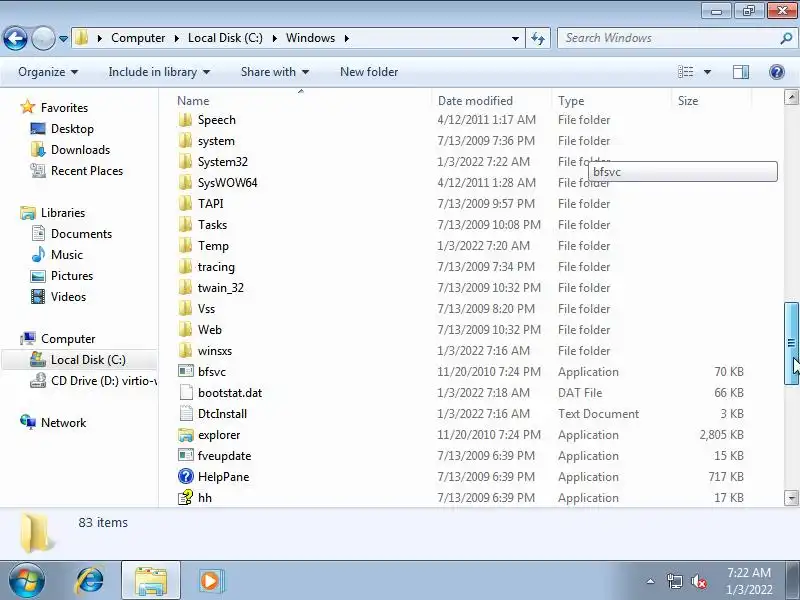
Task: Open the Documents library
Action: pos(81,234)
